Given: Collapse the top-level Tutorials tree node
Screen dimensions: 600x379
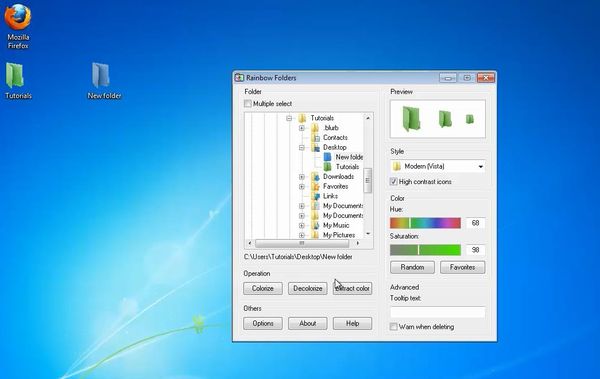Looking at the screenshot, I should coord(289,118).
